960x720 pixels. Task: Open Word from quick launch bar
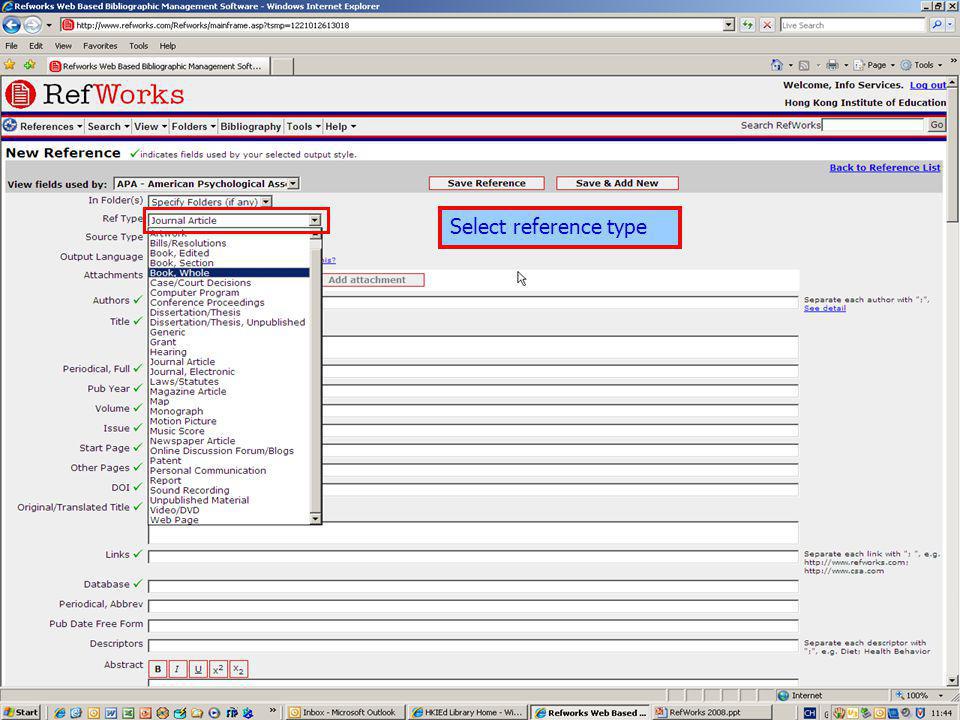pyautogui.click(x=111, y=713)
